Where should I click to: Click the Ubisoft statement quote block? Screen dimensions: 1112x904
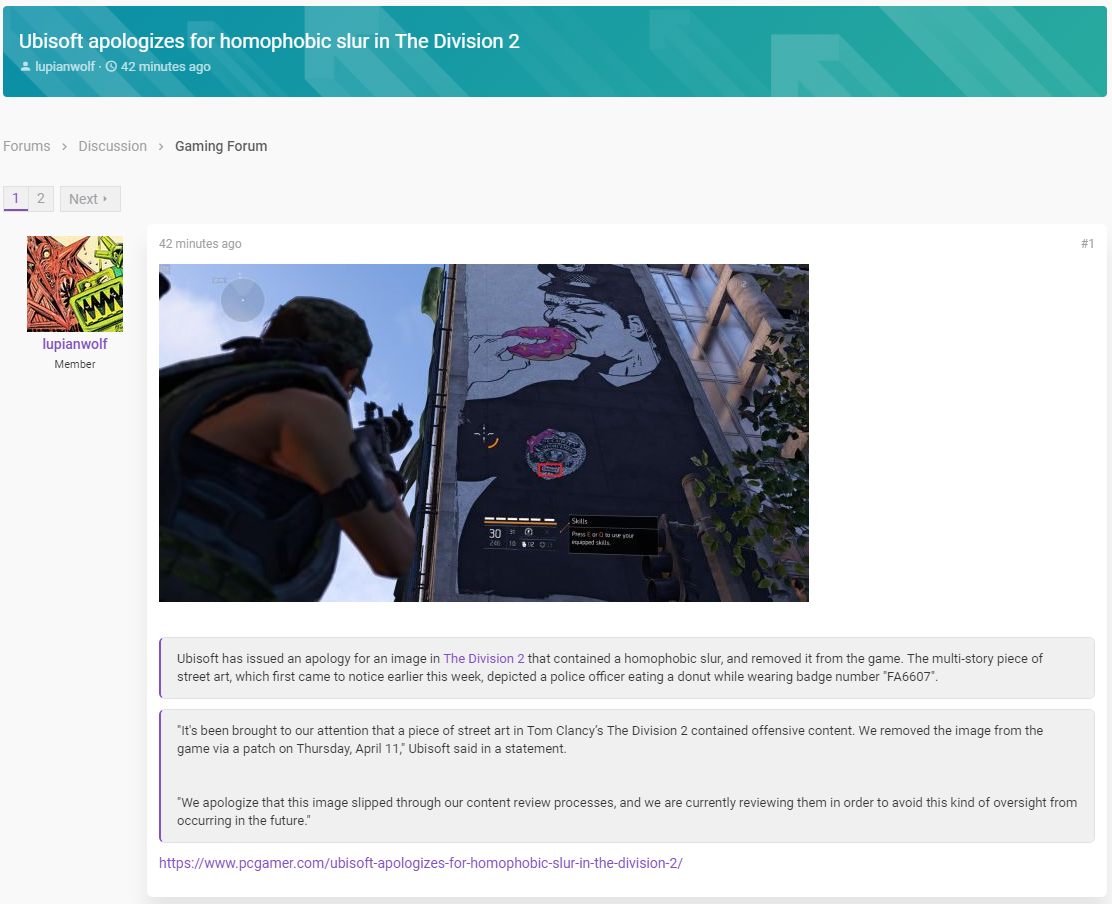click(x=627, y=776)
